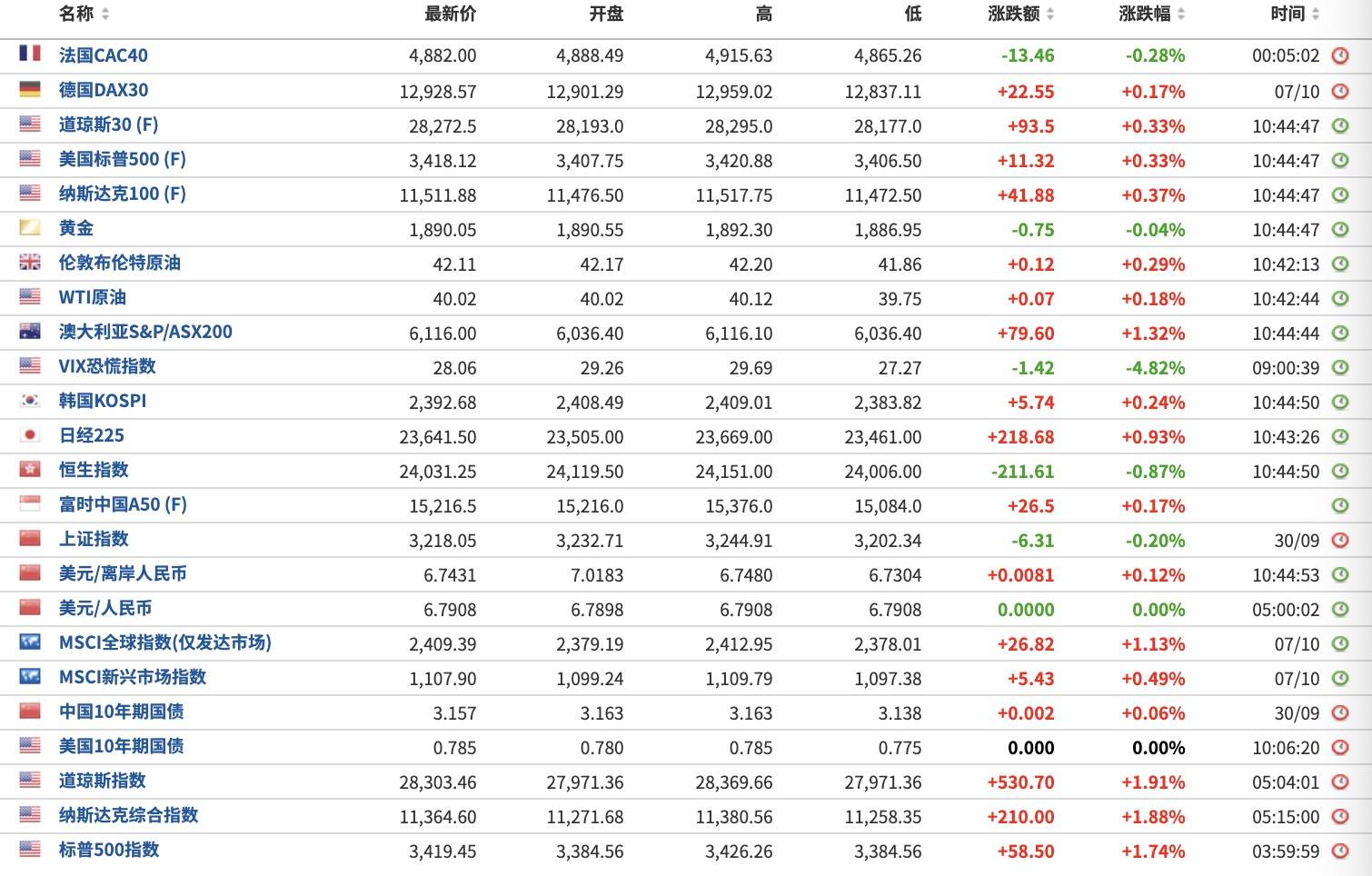Open the 道琼斯30 (F) futures link
Screen dimensions: 1372x876
pos(108,124)
